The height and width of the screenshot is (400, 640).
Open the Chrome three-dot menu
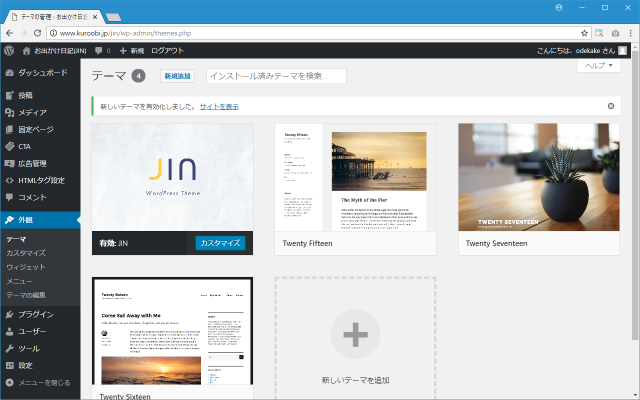(x=626, y=32)
